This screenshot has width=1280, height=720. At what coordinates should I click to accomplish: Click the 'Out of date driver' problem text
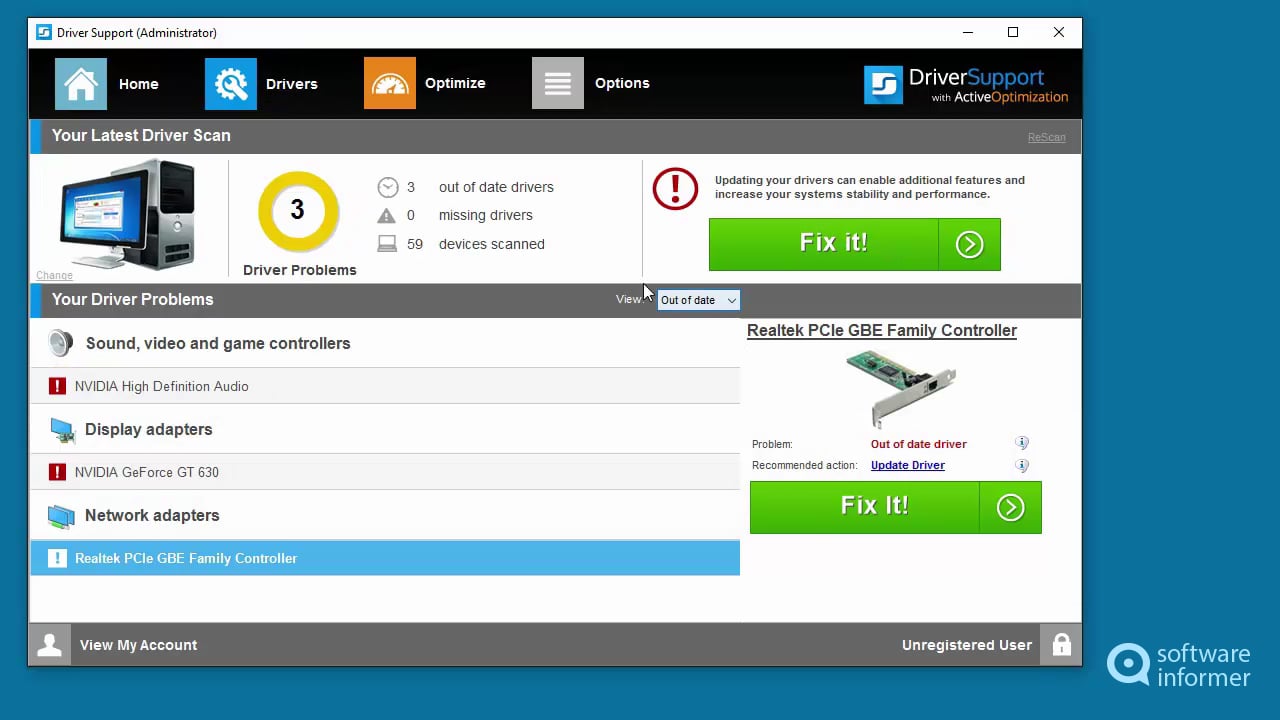click(x=919, y=444)
